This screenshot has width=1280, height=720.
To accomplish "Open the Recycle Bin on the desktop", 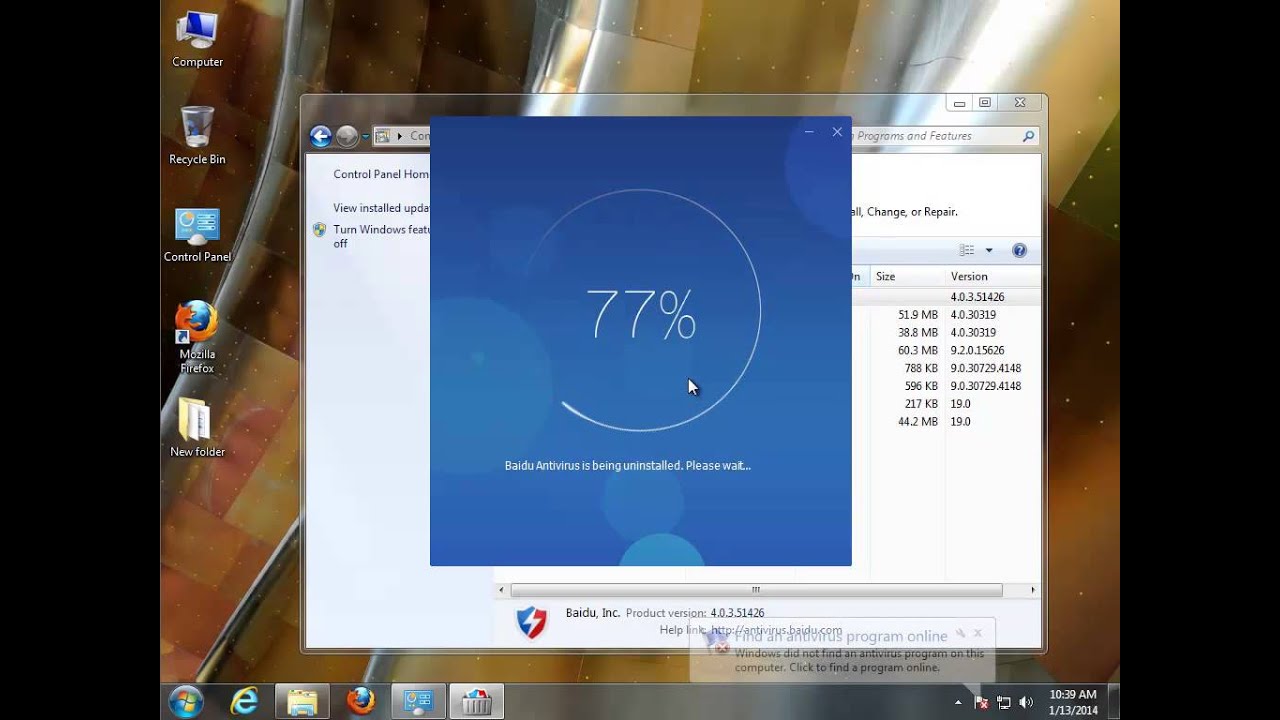I will (197, 136).
